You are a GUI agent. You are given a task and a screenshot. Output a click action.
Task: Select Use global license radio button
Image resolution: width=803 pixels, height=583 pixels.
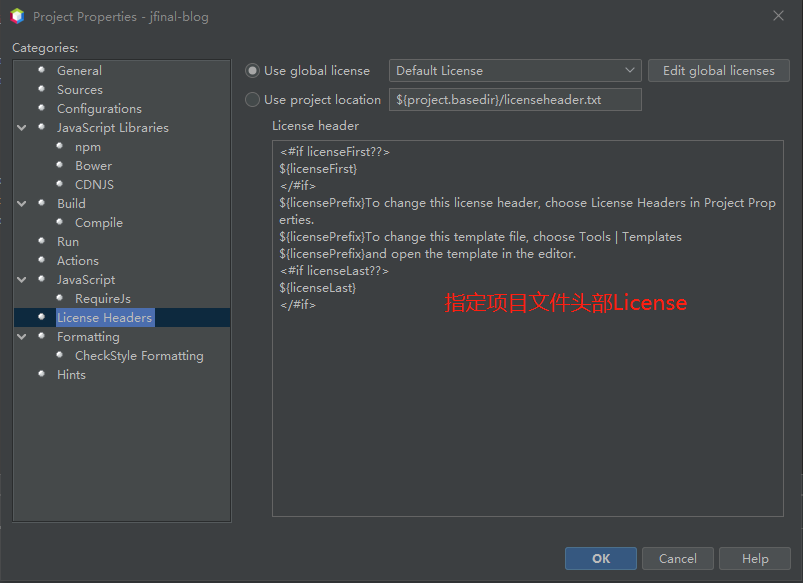(x=253, y=71)
